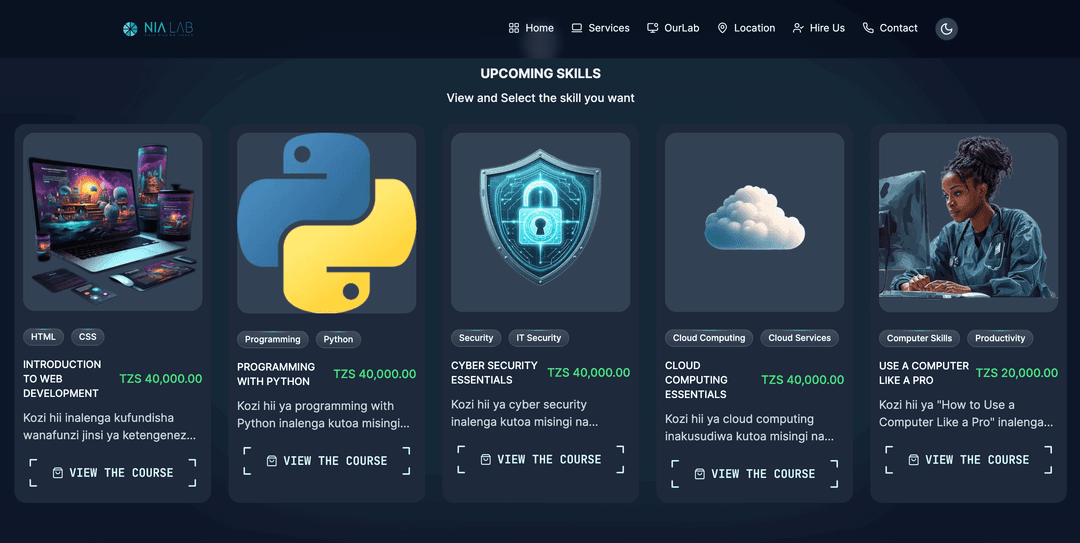Click the web development TZS 40,000.00 price
The image size is (1080, 543).
coord(160,379)
